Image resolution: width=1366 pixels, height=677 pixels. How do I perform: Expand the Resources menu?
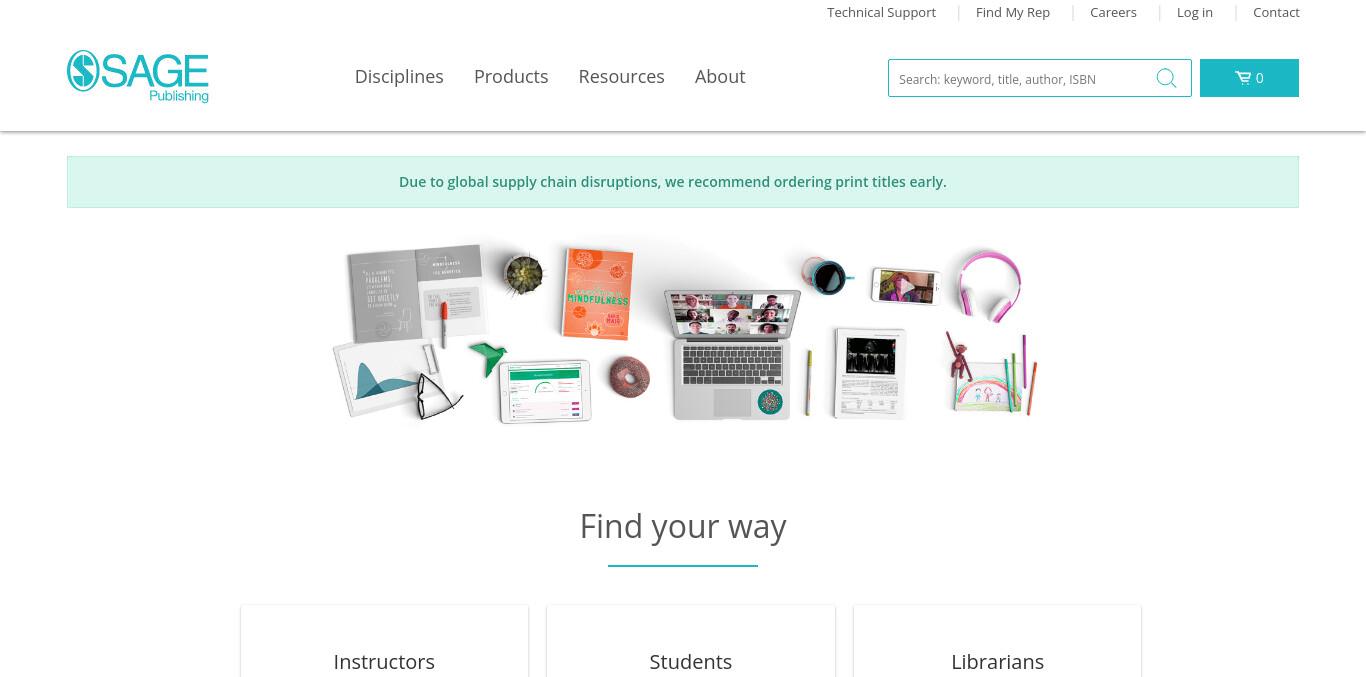pyautogui.click(x=621, y=77)
